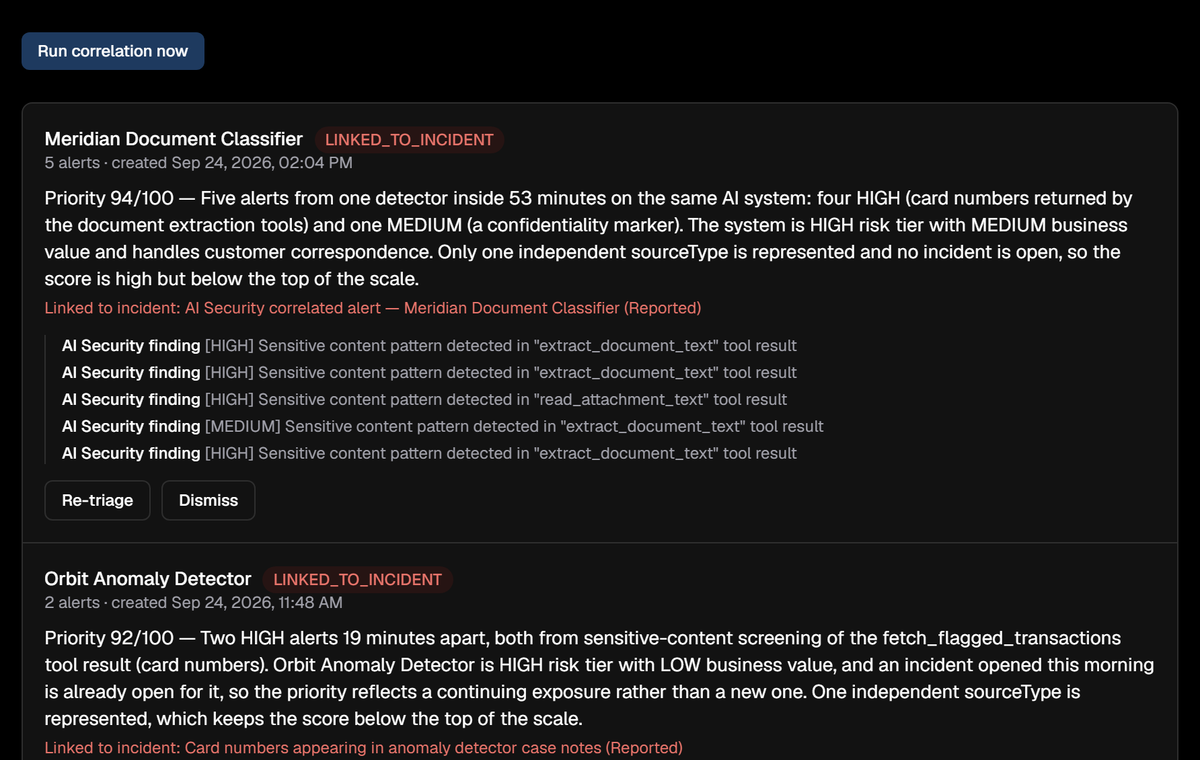Click the HIGH tag on read_attachment_text finding
Screen dimensions: 1200x760
(x=229, y=399)
